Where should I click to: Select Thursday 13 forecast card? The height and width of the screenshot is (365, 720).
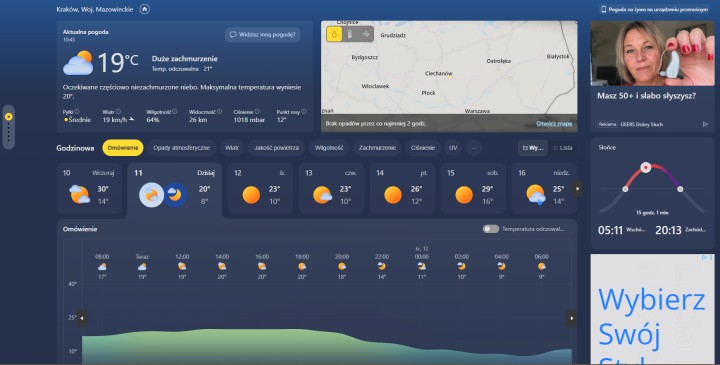point(331,188)
